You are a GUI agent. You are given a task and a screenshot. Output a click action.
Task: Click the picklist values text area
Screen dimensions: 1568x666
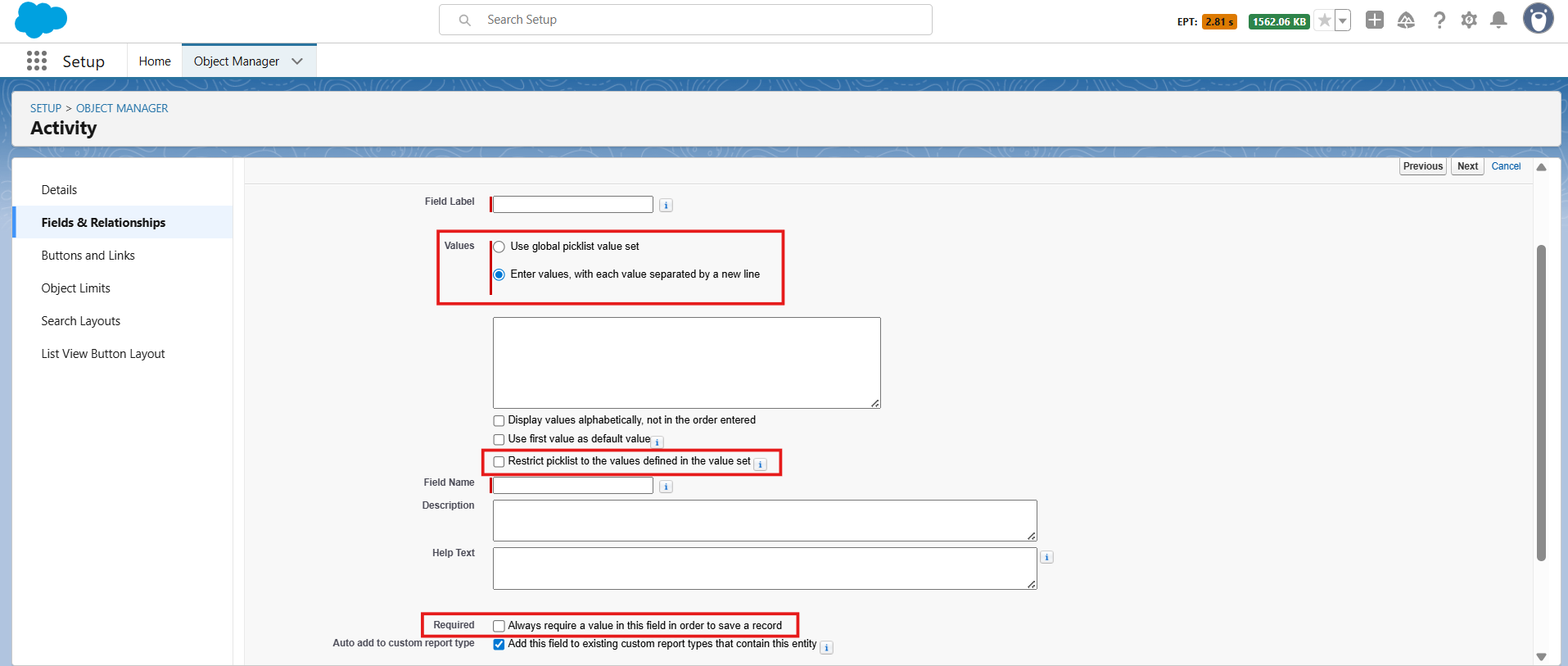click(687, 363)
